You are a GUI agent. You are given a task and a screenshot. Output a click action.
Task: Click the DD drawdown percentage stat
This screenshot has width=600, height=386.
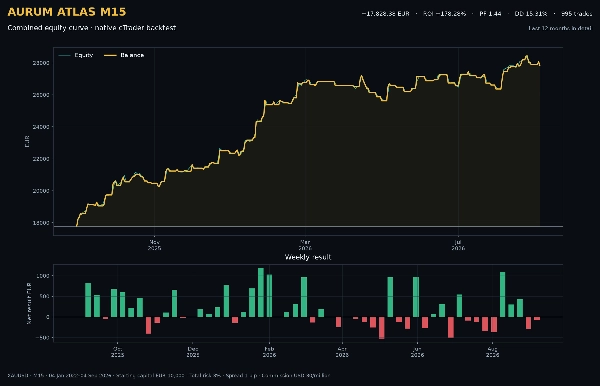[x=530, y=14]
